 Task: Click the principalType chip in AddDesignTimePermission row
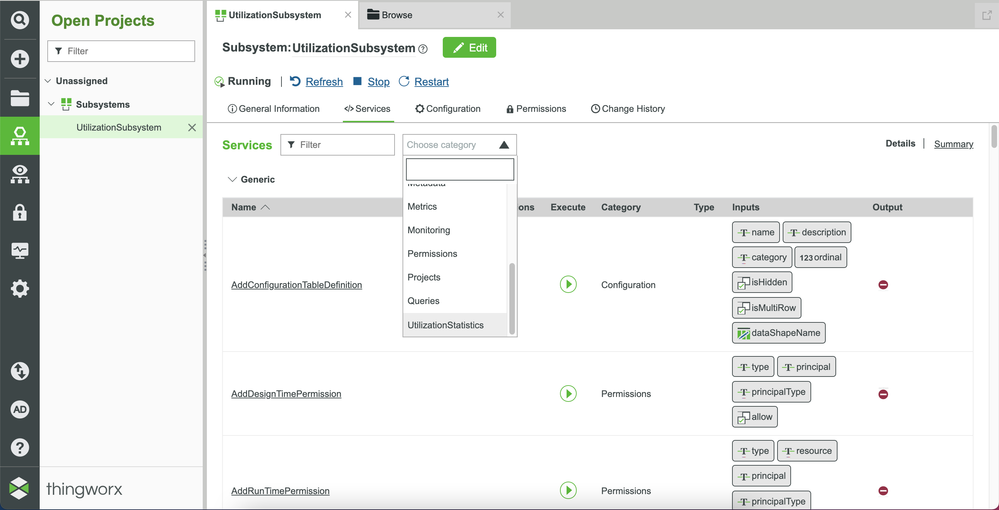pos(772,391)
